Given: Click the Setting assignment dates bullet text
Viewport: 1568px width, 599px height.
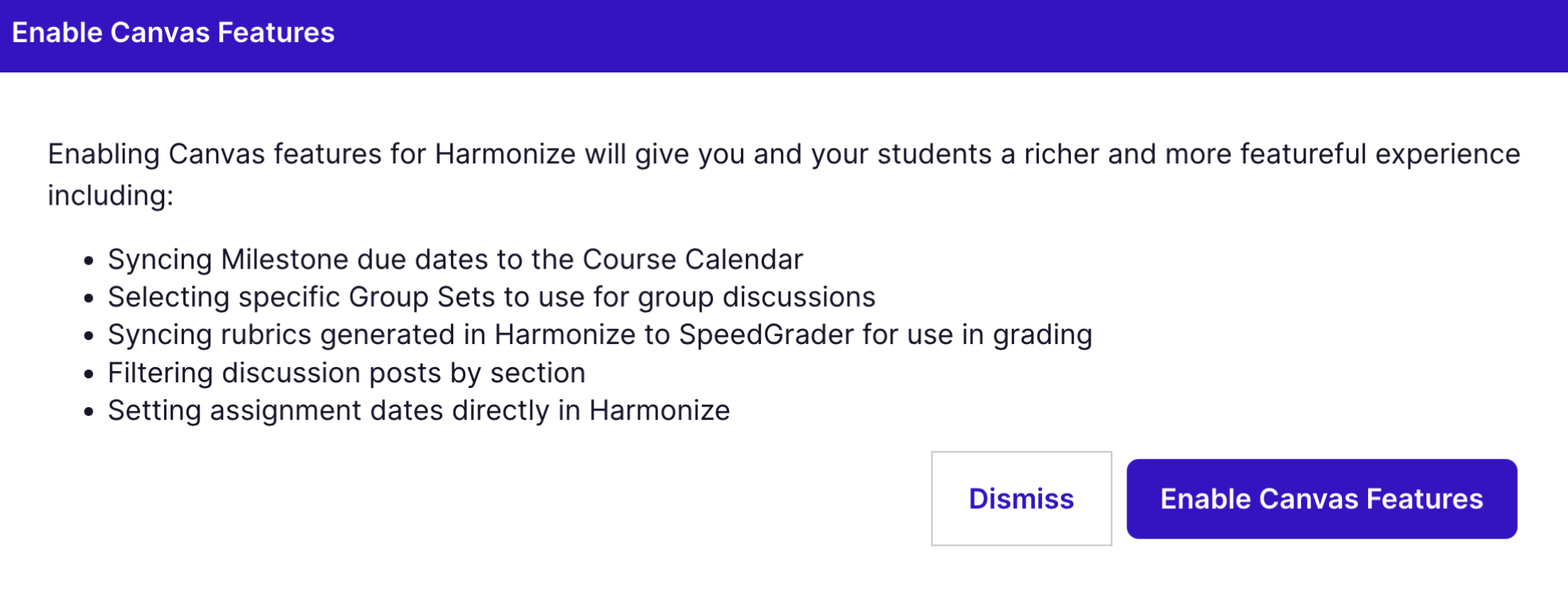Looking at the screenshot, I should [418, 411].
